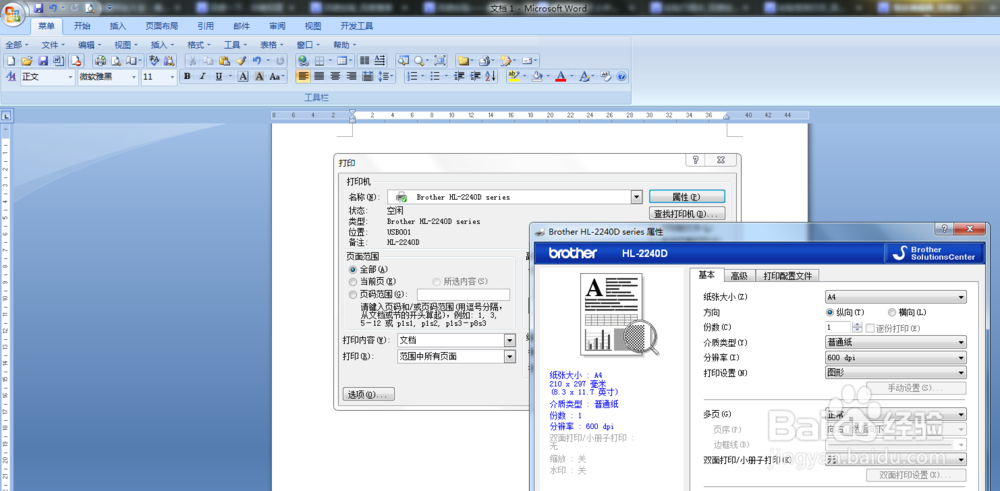The width and height of the screenshot is (1000, 491).
Task: Click the undo arrow in the menu toolbar
Action: pos(257,61)
